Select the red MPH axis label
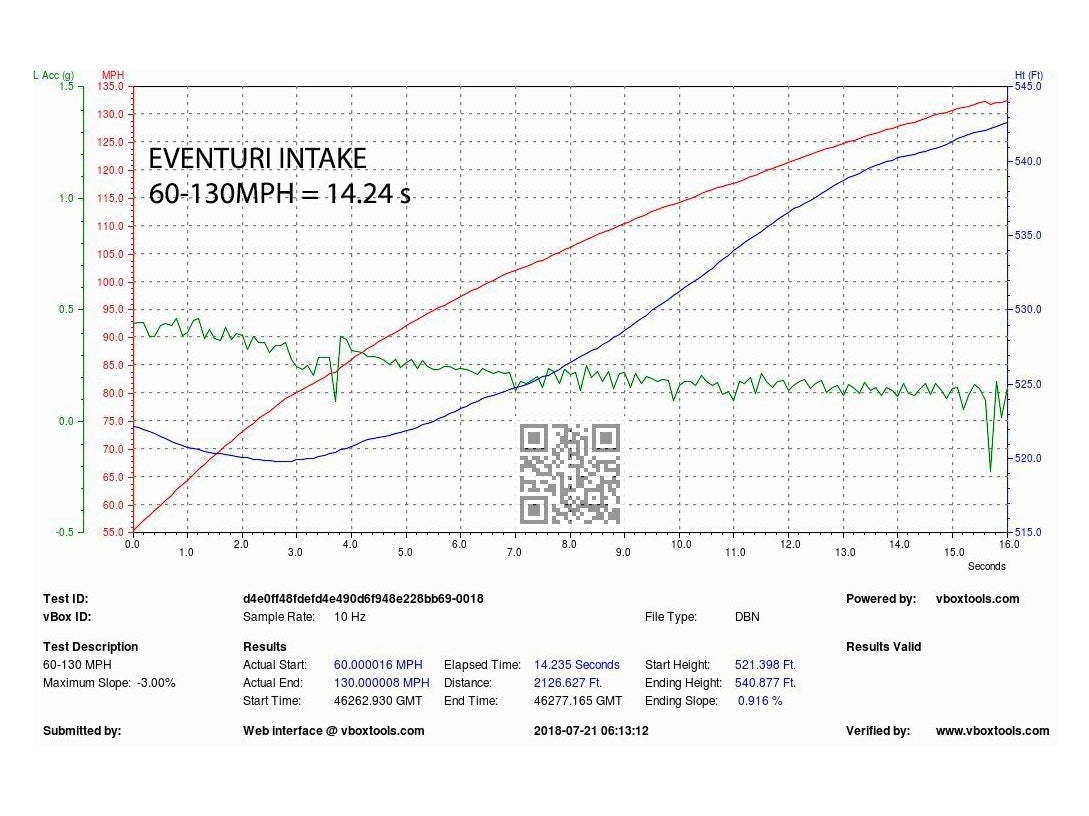 point(112,75)
